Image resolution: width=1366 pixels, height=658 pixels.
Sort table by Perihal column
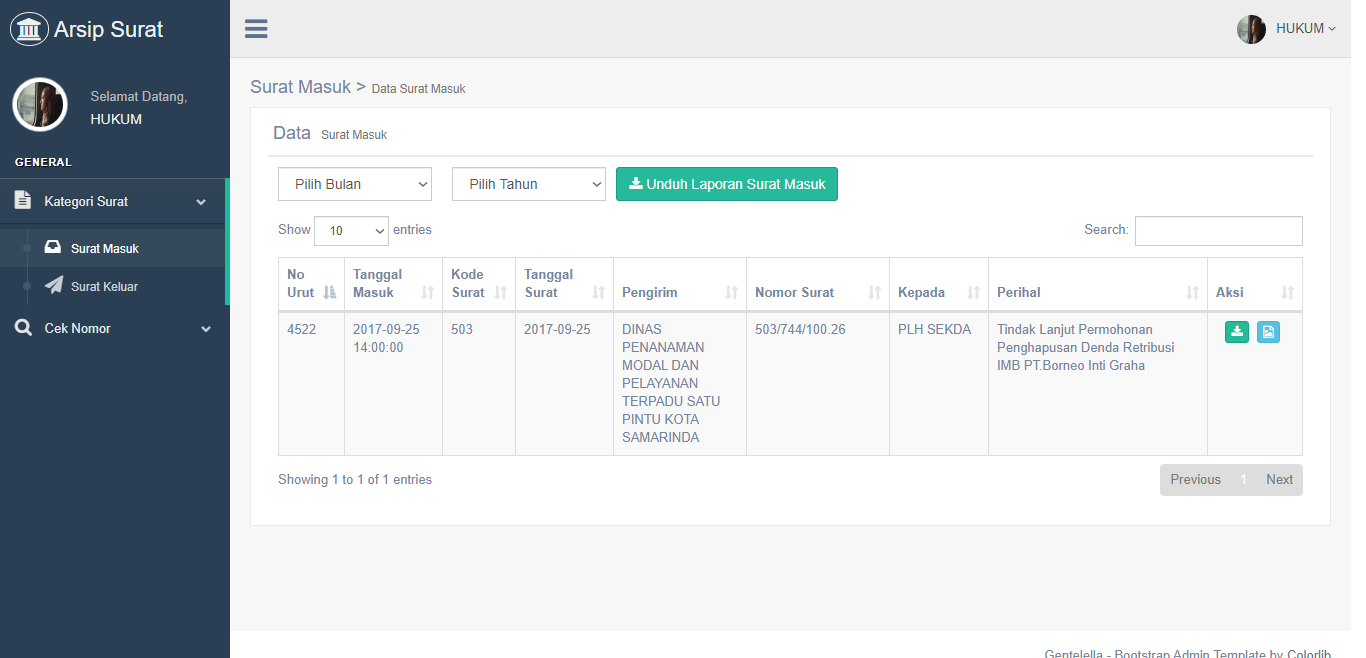click(1097, 292)
